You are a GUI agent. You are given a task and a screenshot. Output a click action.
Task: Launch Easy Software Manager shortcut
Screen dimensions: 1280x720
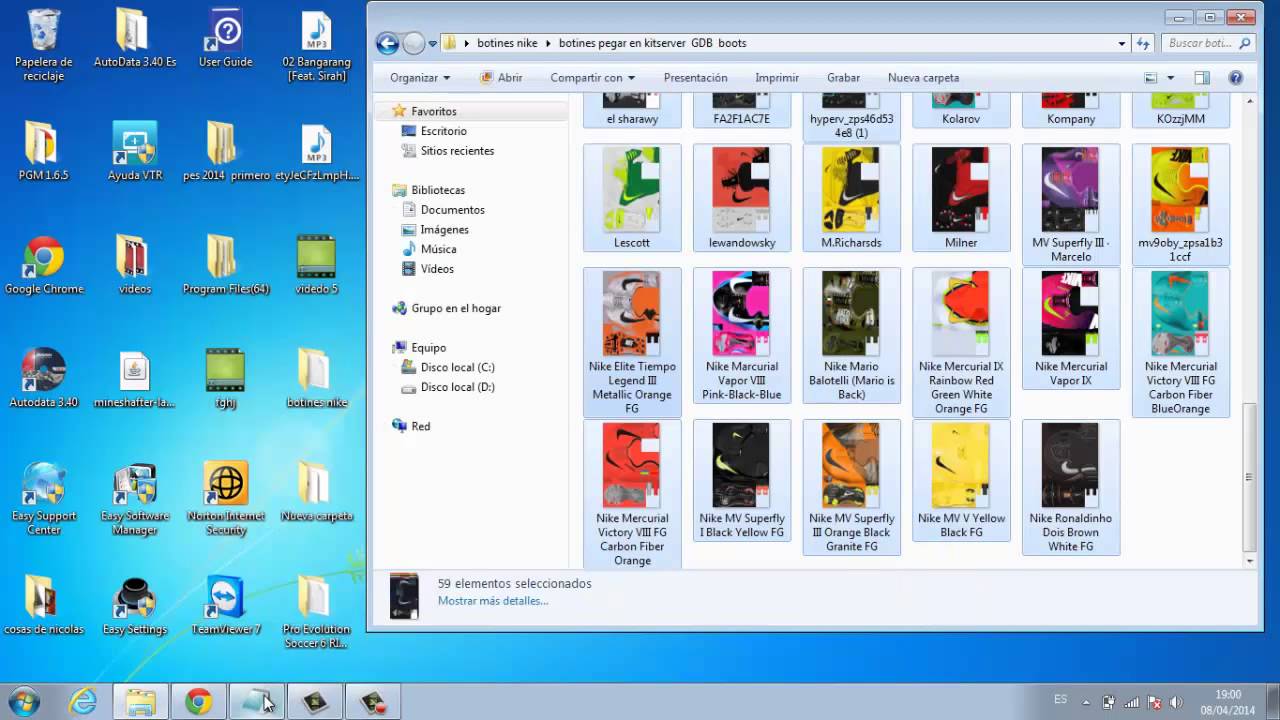point(135,499)
